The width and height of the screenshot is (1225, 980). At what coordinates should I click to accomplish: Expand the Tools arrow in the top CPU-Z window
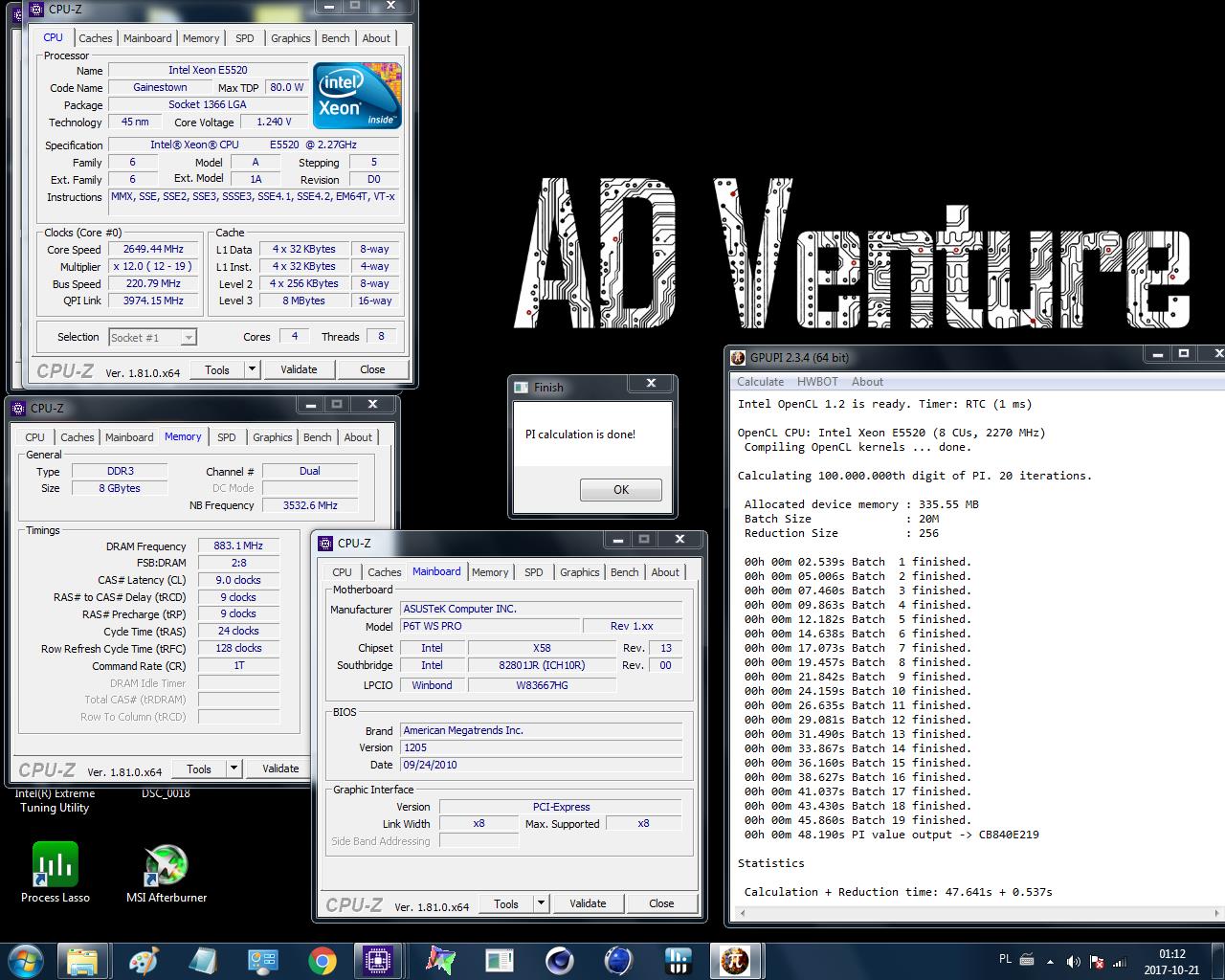point(252,369)
